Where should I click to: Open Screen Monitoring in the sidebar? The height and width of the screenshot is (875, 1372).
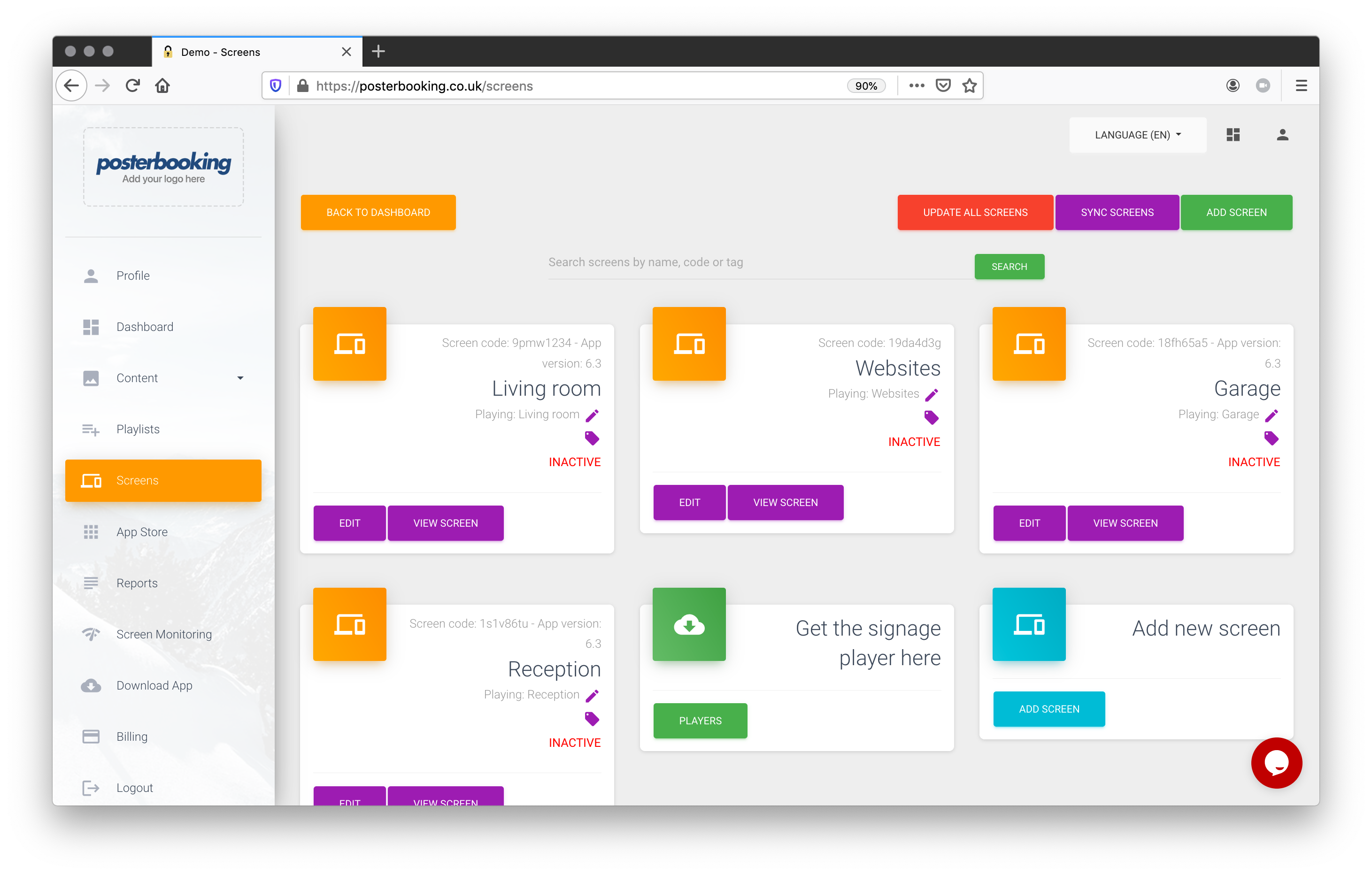click(x=163, y=634)
